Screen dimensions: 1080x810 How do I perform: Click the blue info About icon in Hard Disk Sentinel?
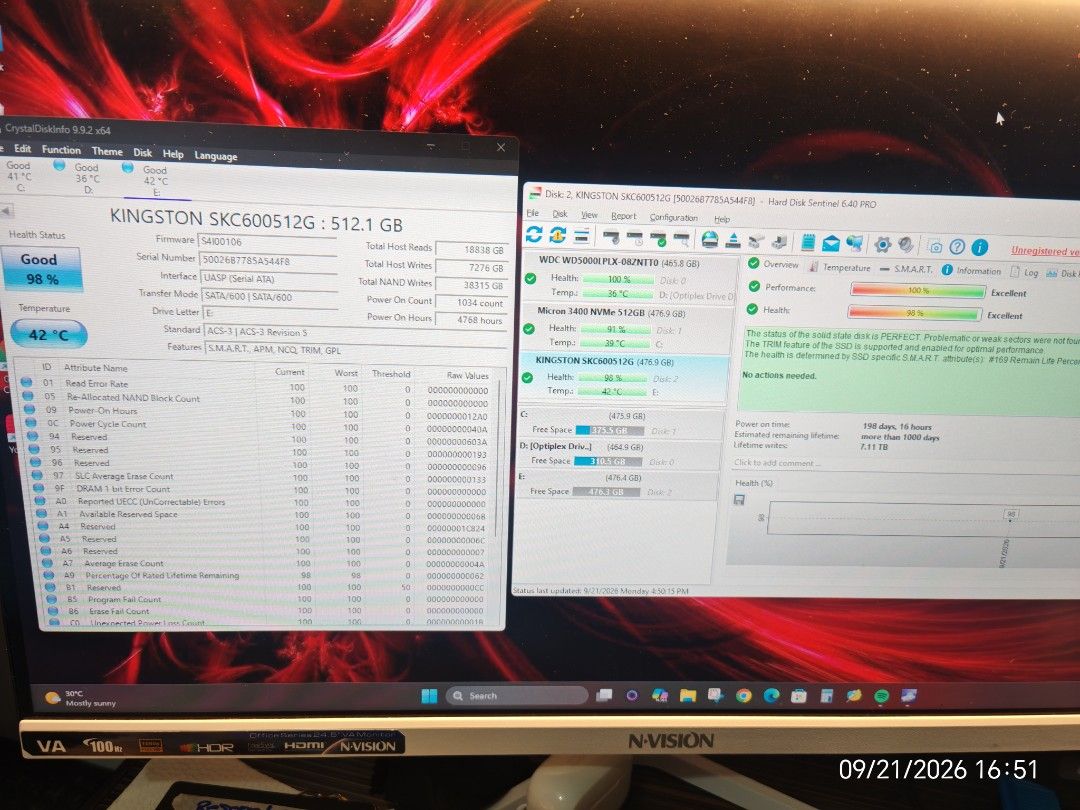click(980, 247)
